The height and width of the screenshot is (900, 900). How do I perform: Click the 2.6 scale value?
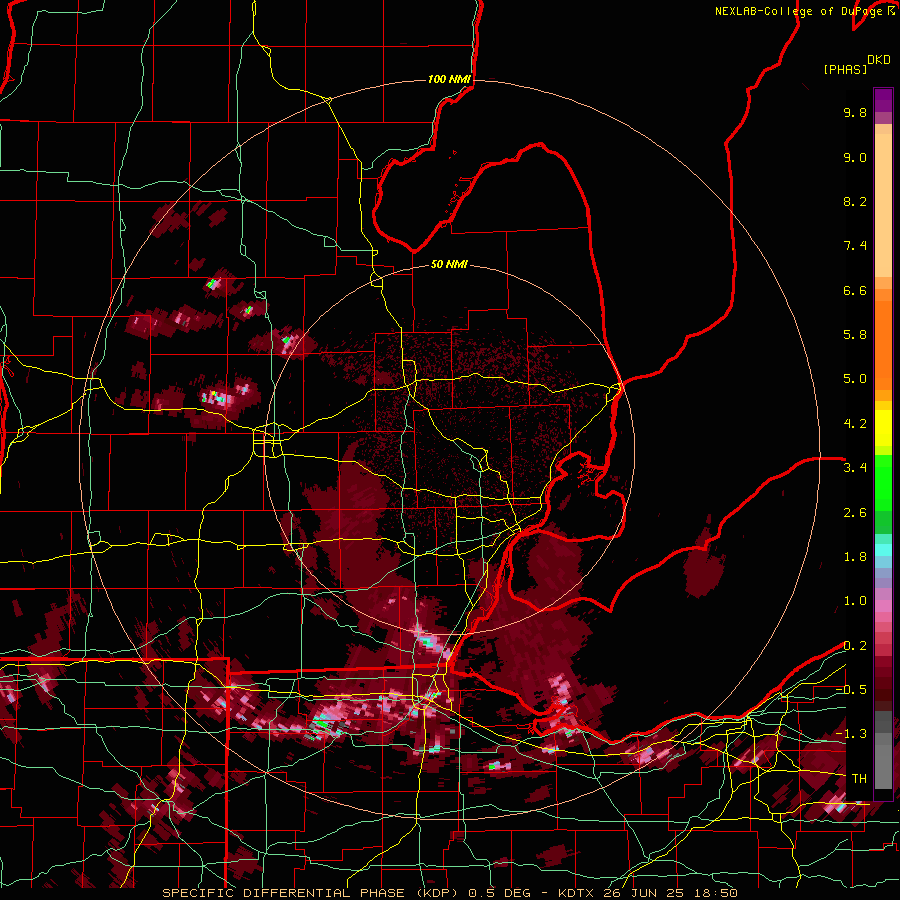[x=855, y=513]
